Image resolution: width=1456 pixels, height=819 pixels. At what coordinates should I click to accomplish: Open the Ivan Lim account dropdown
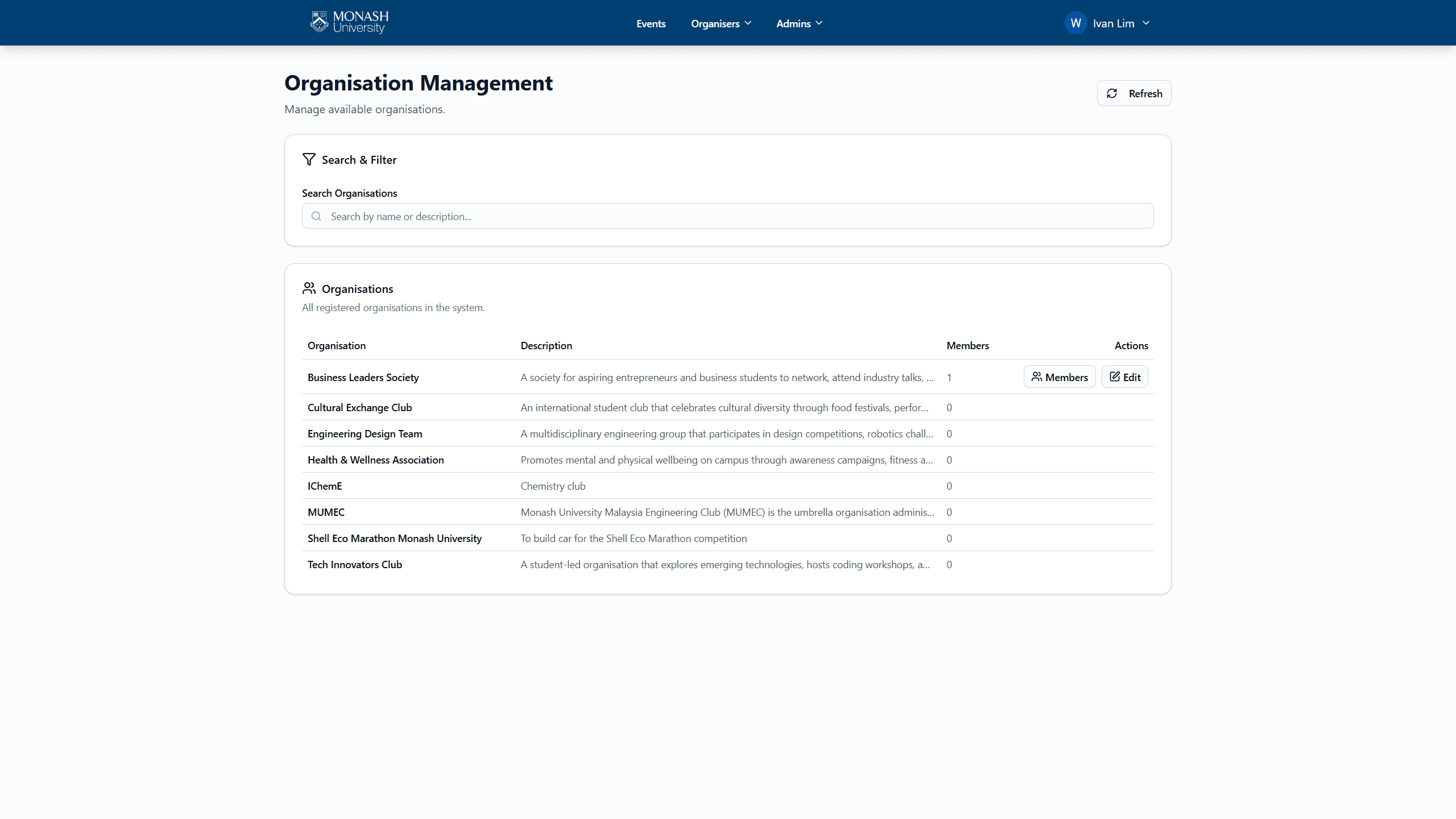click(x=1147, y=23)
